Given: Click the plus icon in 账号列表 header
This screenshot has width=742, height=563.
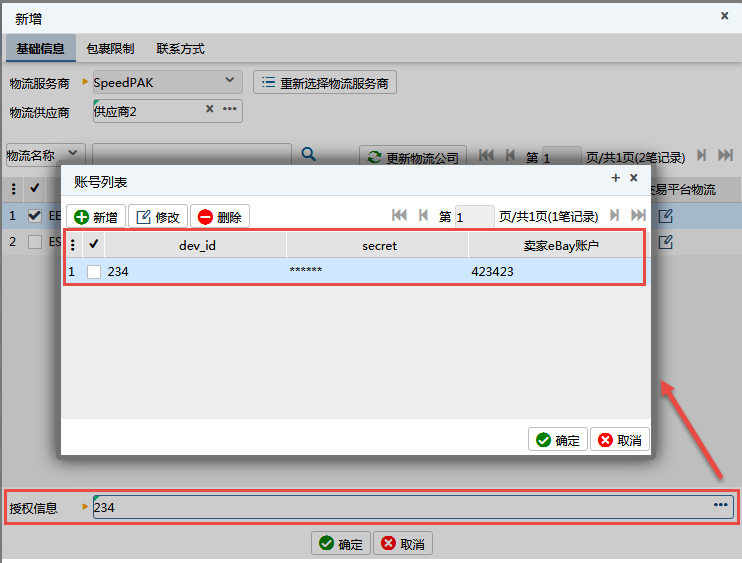Looking at the screenshot, I should click(616, 178).
